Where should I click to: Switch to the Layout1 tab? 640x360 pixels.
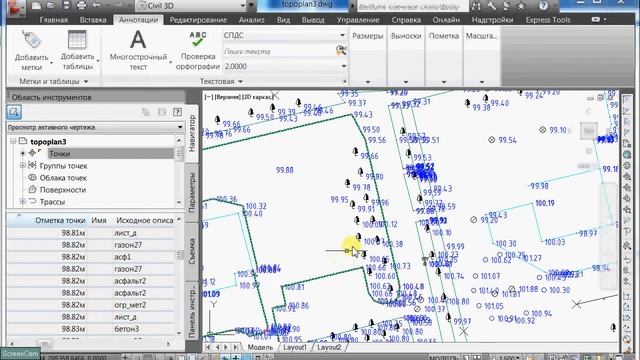click(x=295, y=347)
